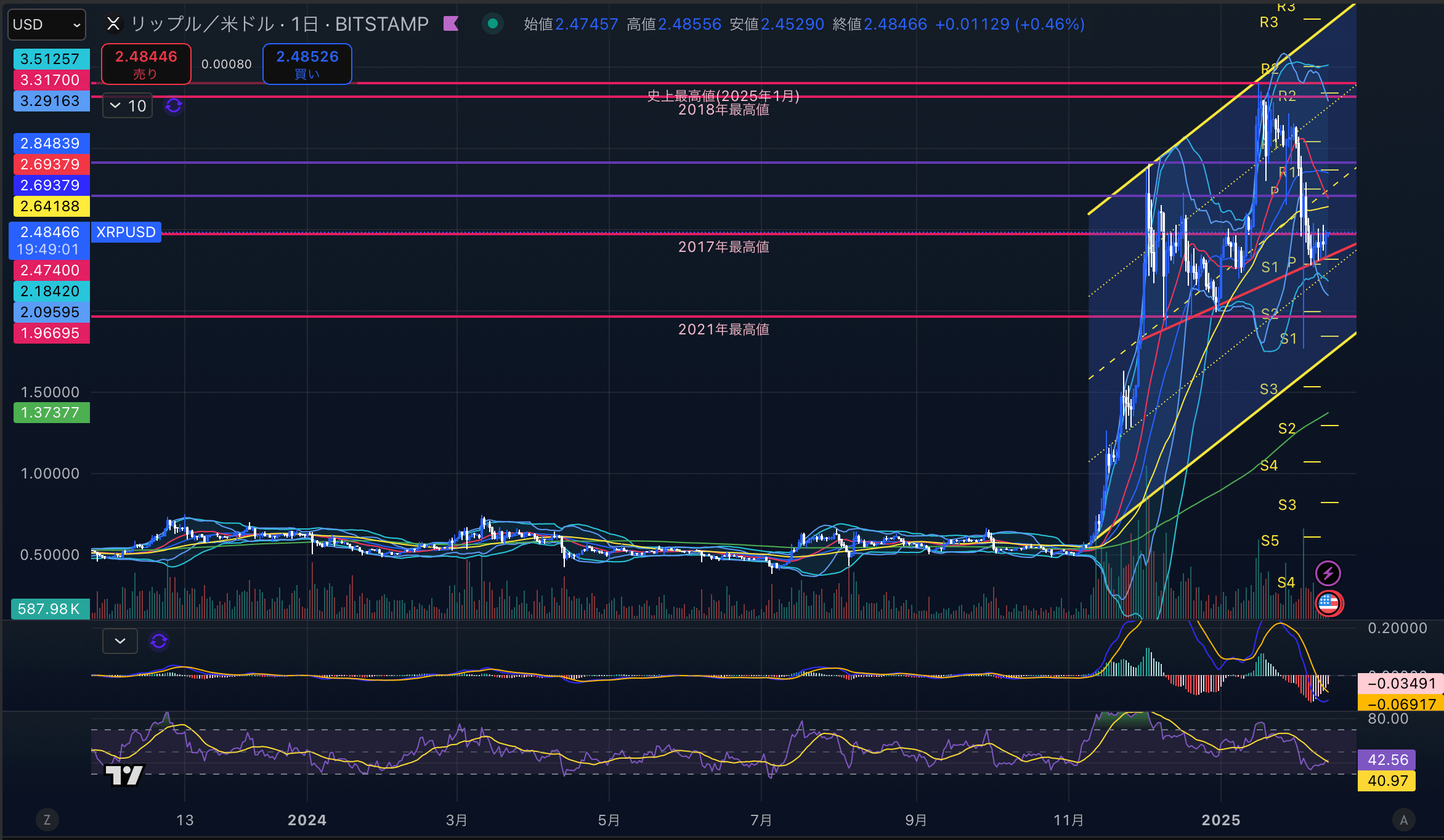Expand the MACD pane legend chevron
1444x840 pixels.
tap(120, 641)
